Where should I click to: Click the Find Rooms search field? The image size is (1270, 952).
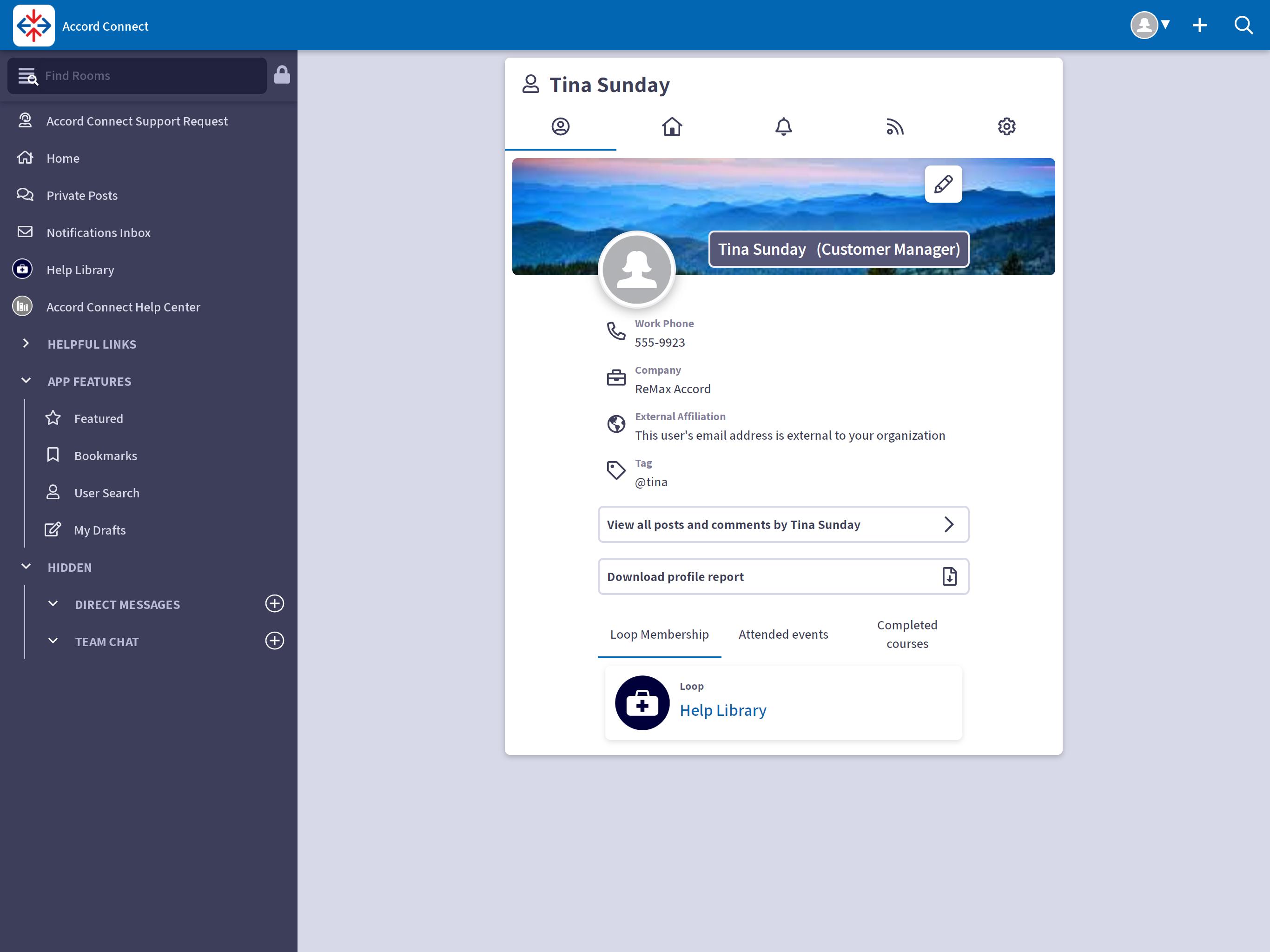tap(137, 76)
